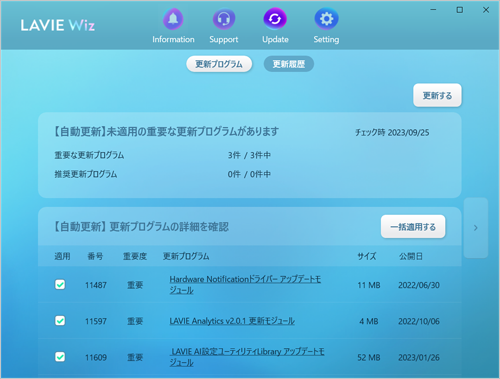Select the 52 MB size value
The image size is (500, 379).
(x=369, y=358)
